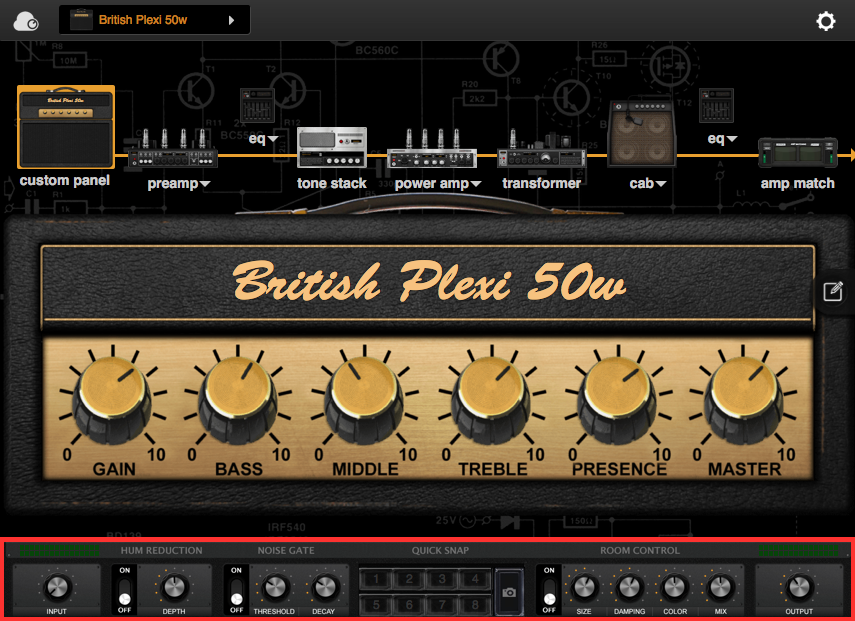This screenshot has width=855, height=621.
Task: Click the Quick Snap camera icon
Action: [509, 592]
